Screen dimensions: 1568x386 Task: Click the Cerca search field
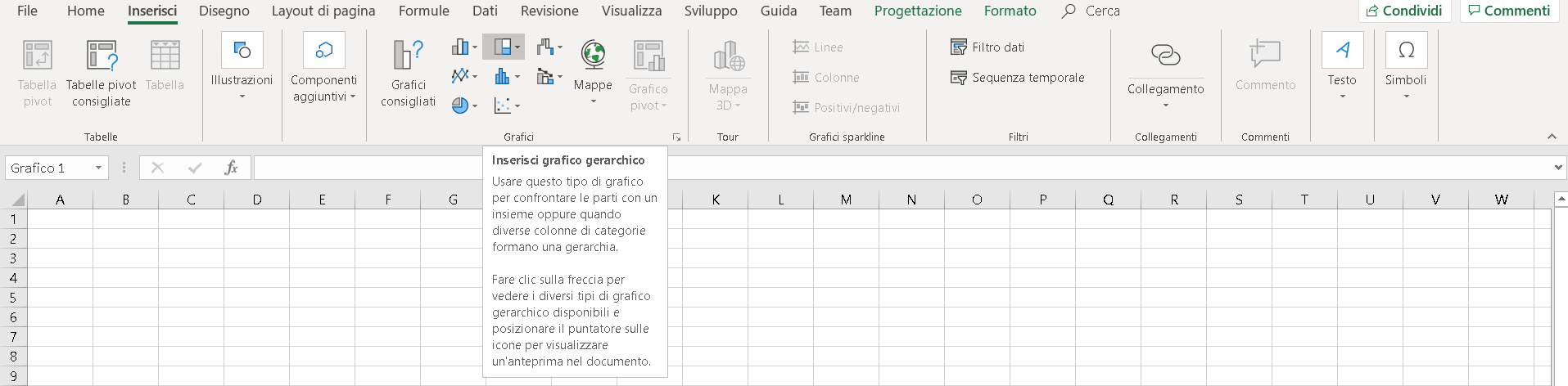pos(1091,11)
